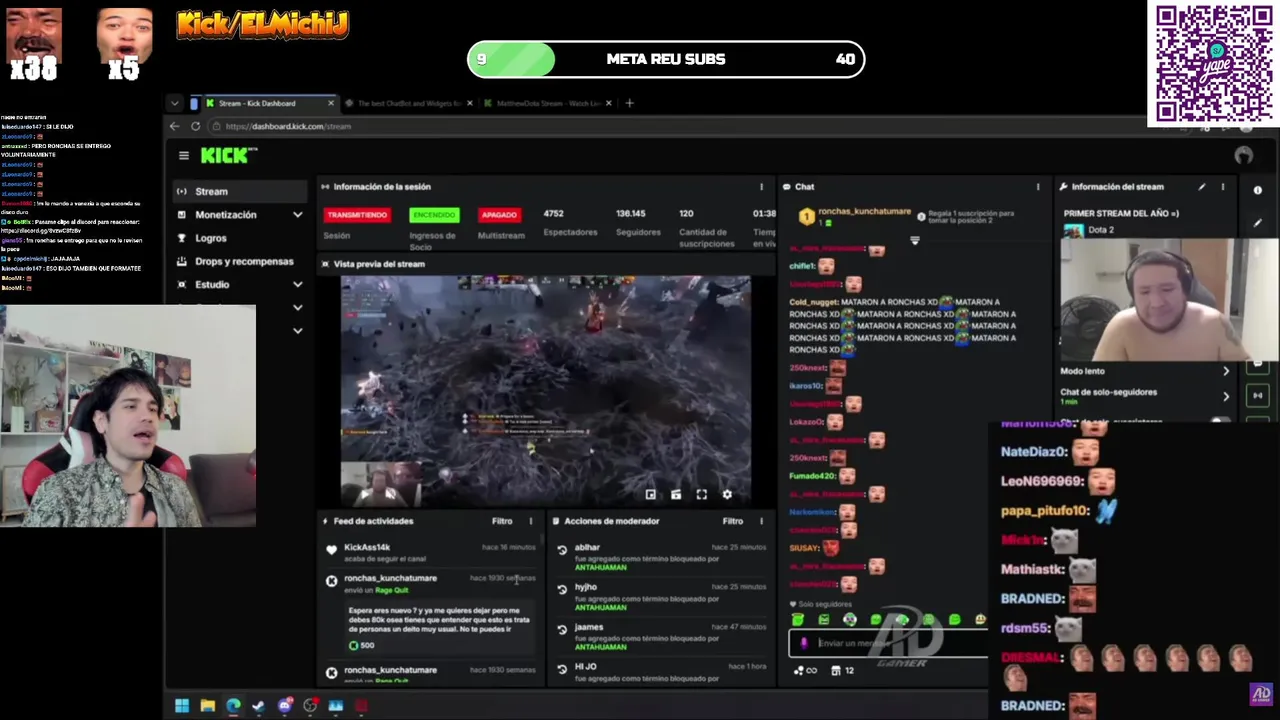Click the 136.145 Seguidores count
This screenshot has height=720, width=1280.
coord(631,214)
